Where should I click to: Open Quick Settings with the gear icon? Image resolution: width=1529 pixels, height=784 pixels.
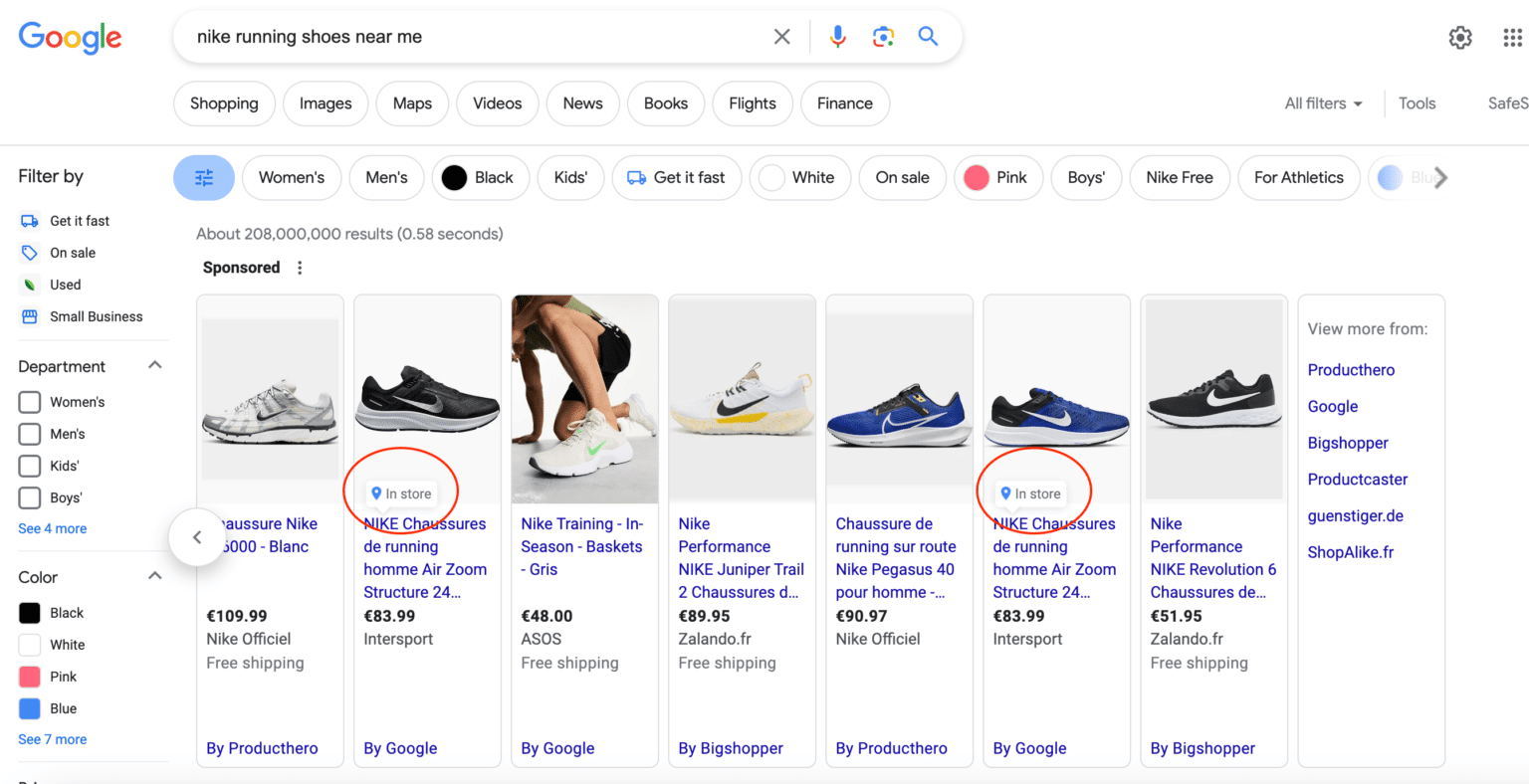click(1460, 37)
